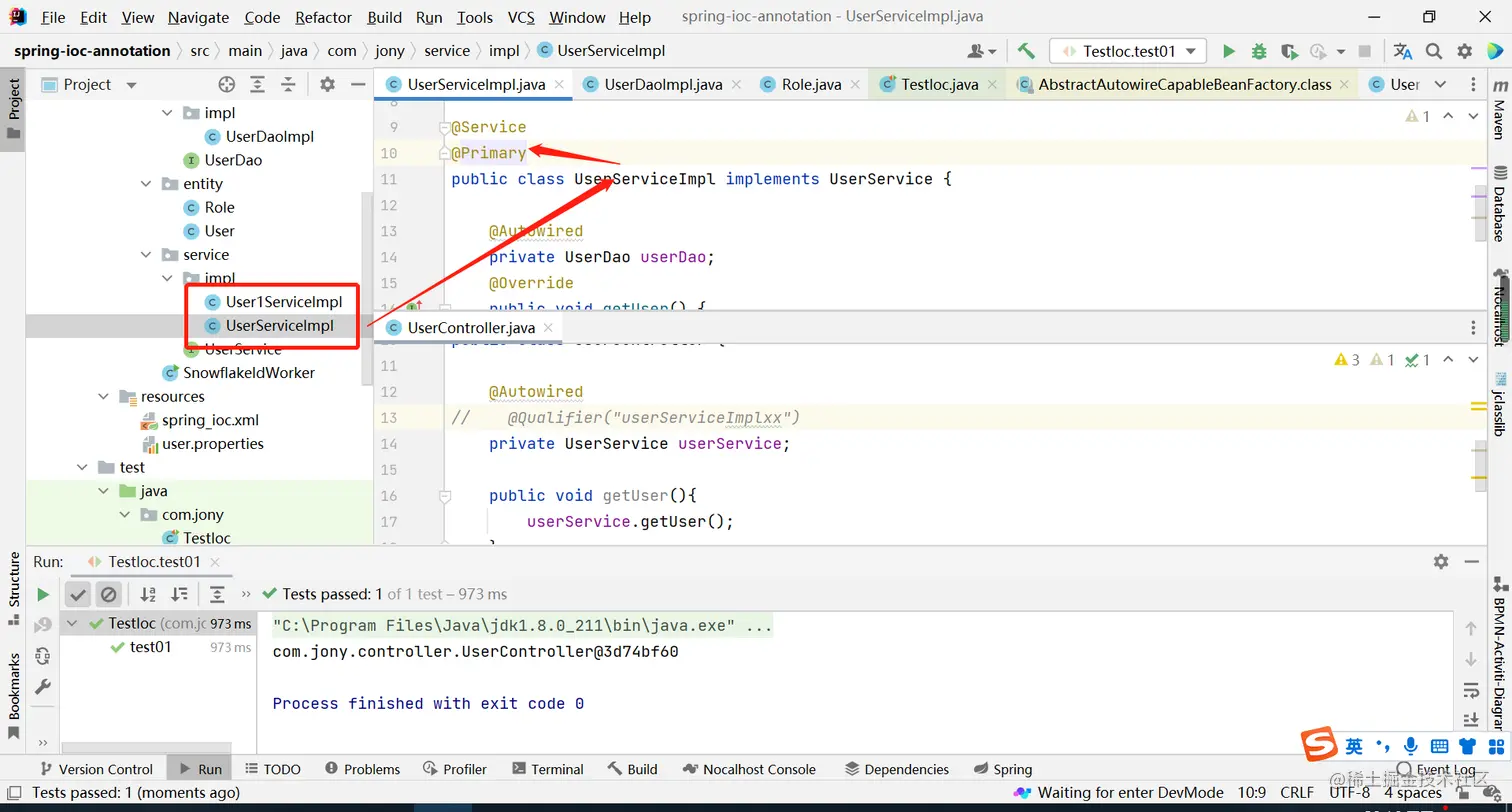
Task: Click Rerun Failed Tests icon
Action: (43, 626)
